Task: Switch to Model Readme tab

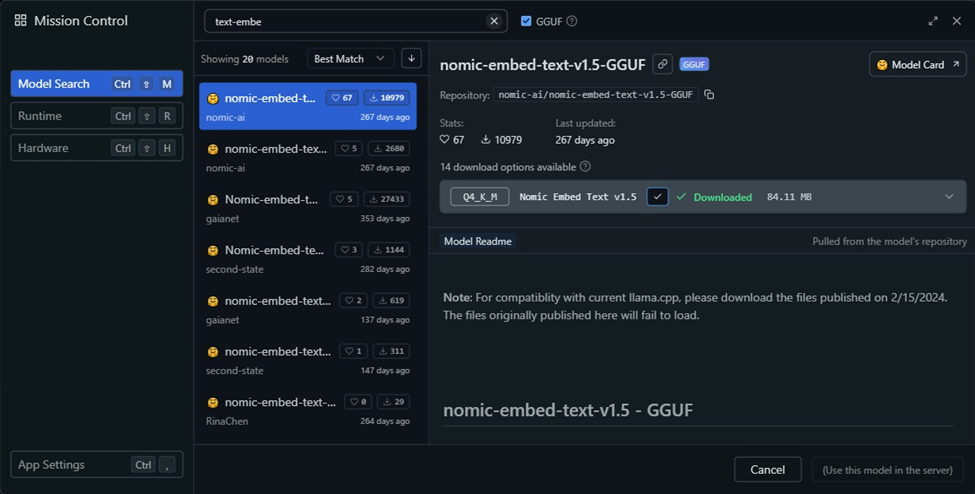Action: click(x=477, y=241)
